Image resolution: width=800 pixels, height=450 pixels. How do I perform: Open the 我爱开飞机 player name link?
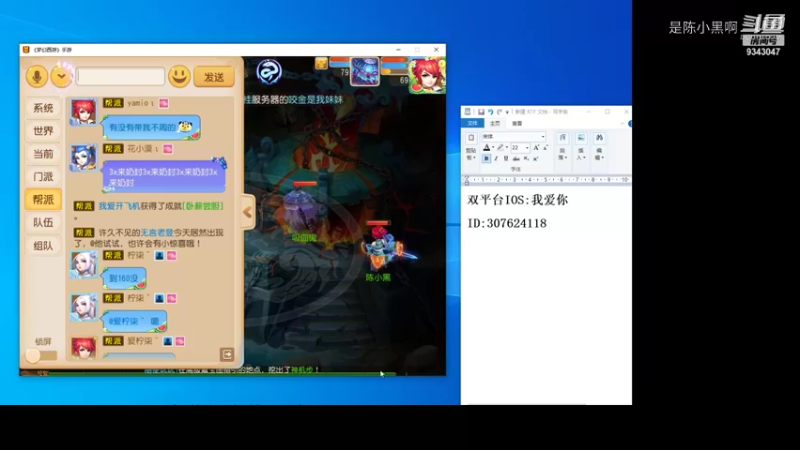tap(119, 206)
